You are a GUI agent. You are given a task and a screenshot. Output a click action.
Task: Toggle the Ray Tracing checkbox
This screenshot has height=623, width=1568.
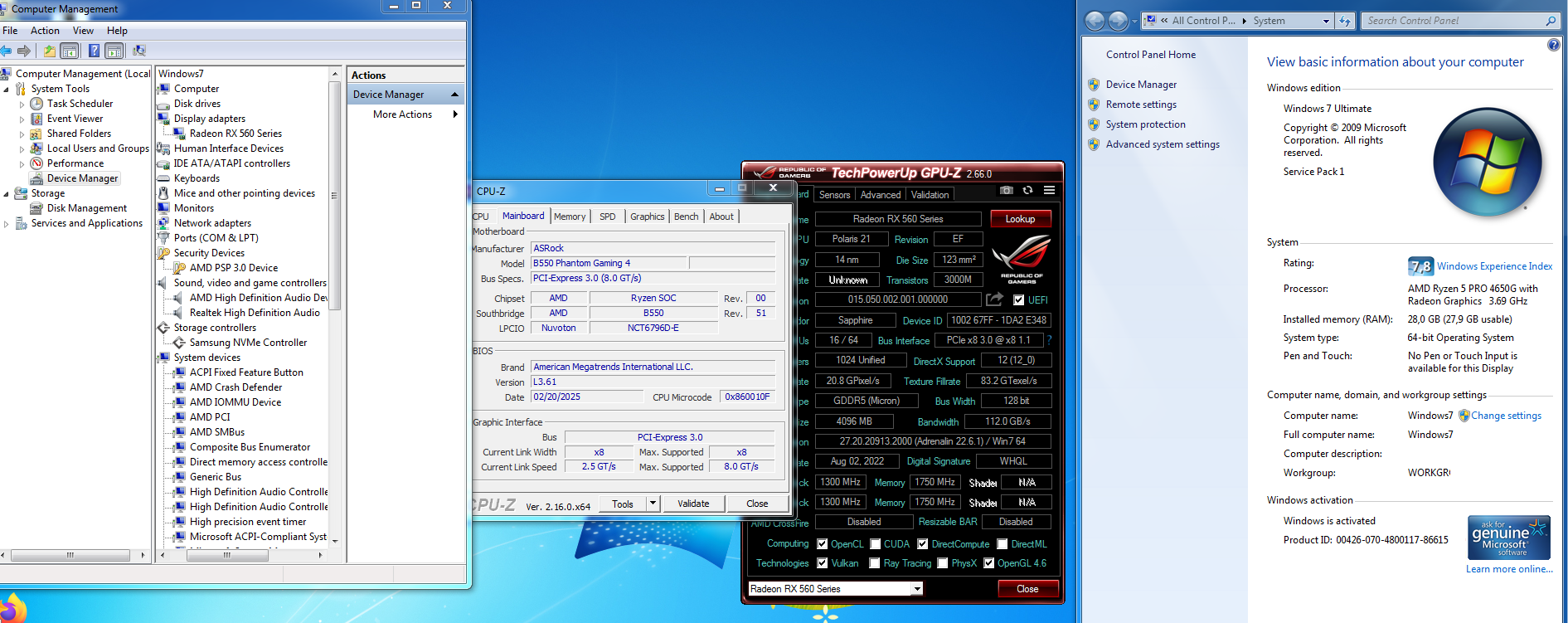[x=875, y=563]
